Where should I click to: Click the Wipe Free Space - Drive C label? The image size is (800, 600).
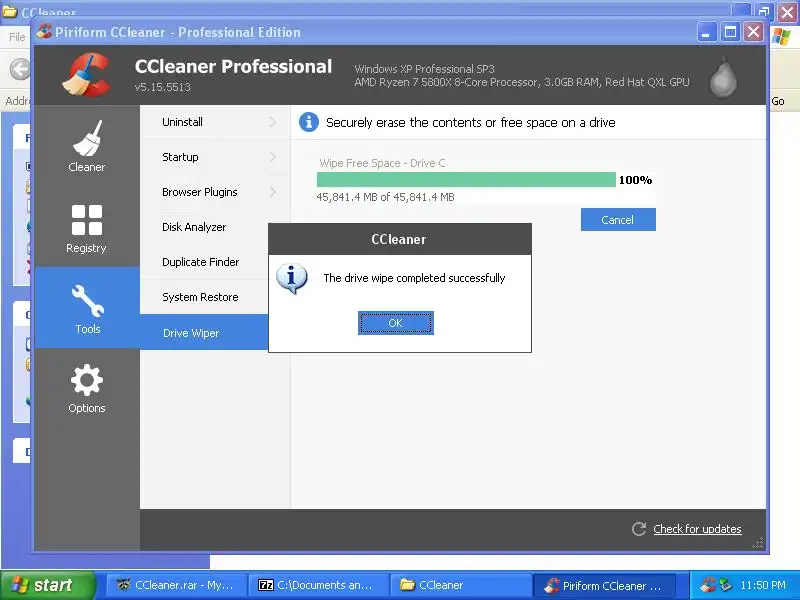click(382, 163)
